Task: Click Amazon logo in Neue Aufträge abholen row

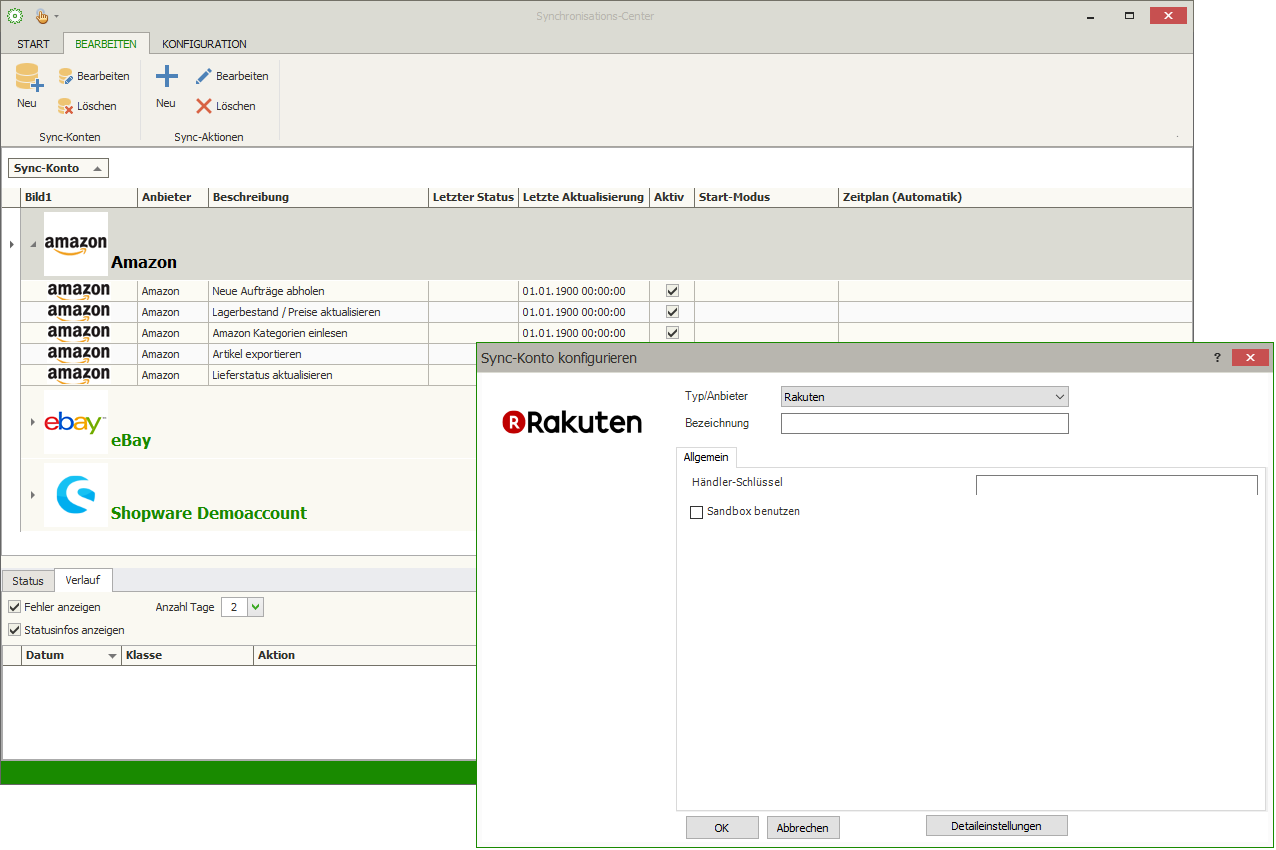Action: point(79,291)
